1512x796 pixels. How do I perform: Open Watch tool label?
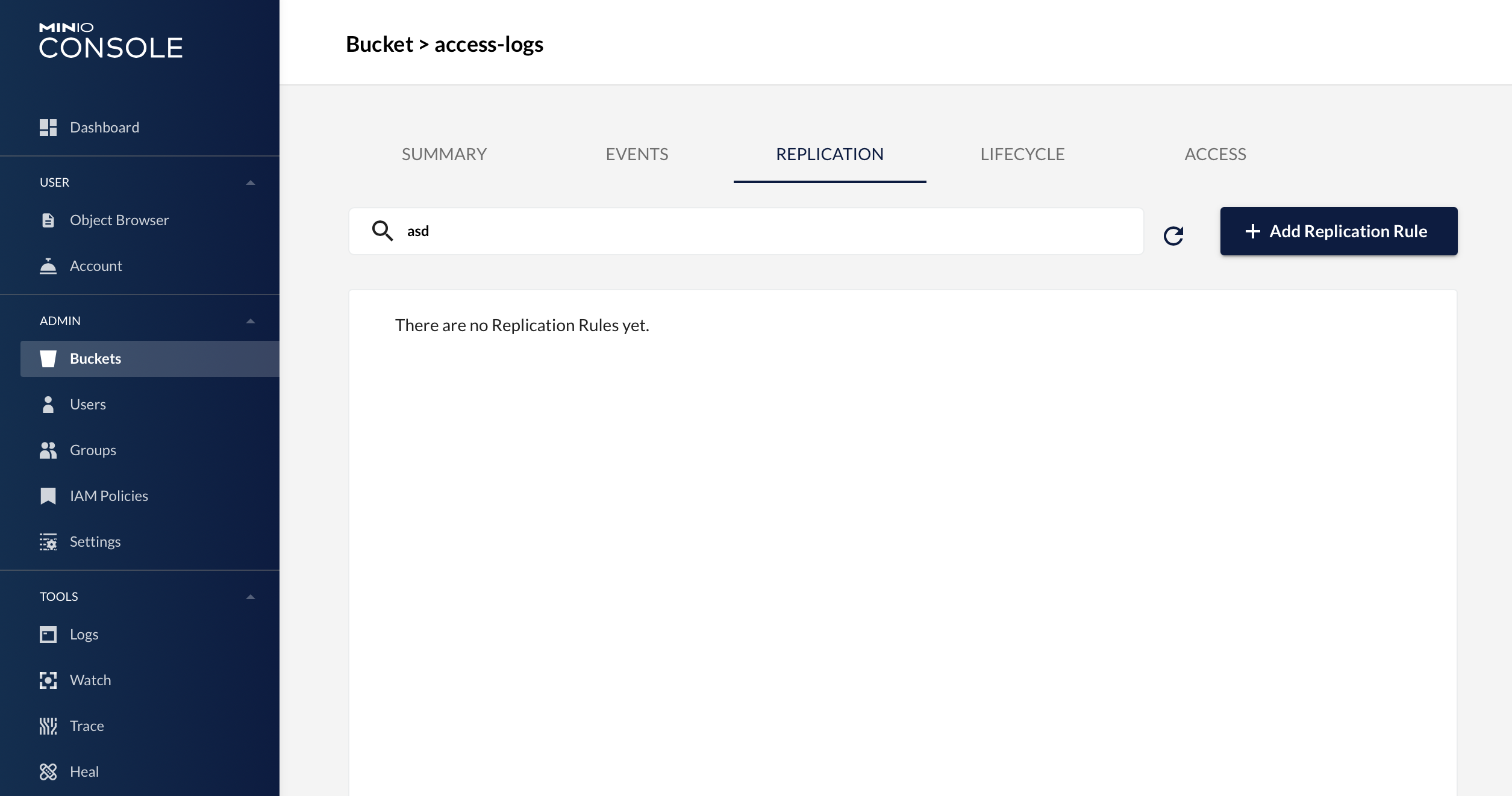[x=90, y=680]
